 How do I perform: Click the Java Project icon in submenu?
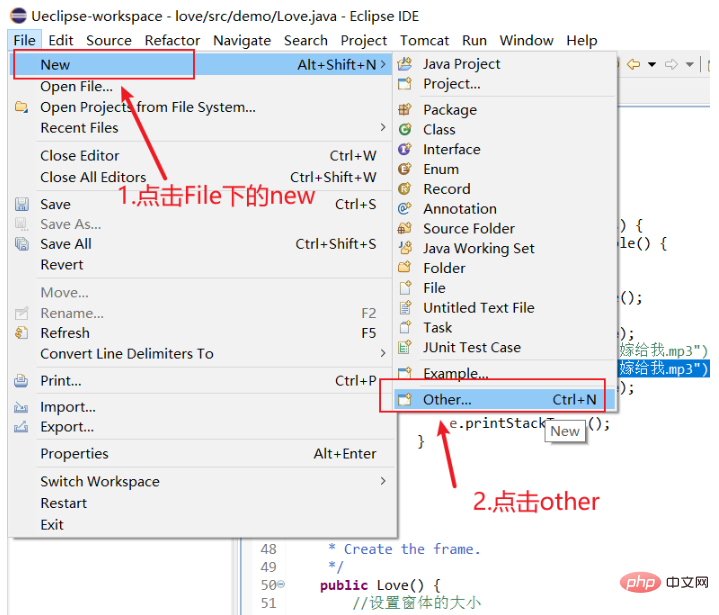tap(404, 64)
